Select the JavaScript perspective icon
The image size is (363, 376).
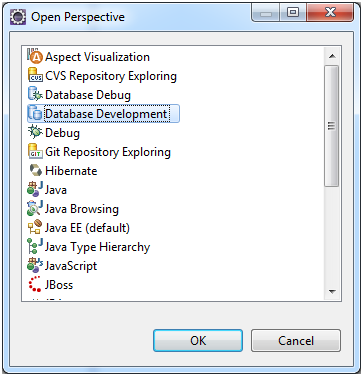point(35,266)
